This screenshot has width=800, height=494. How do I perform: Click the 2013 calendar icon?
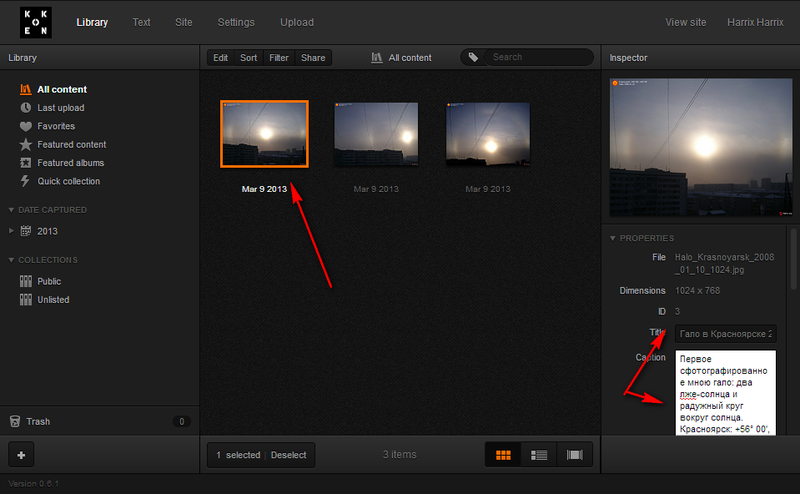pyautogui.click(x=26, y=231)
